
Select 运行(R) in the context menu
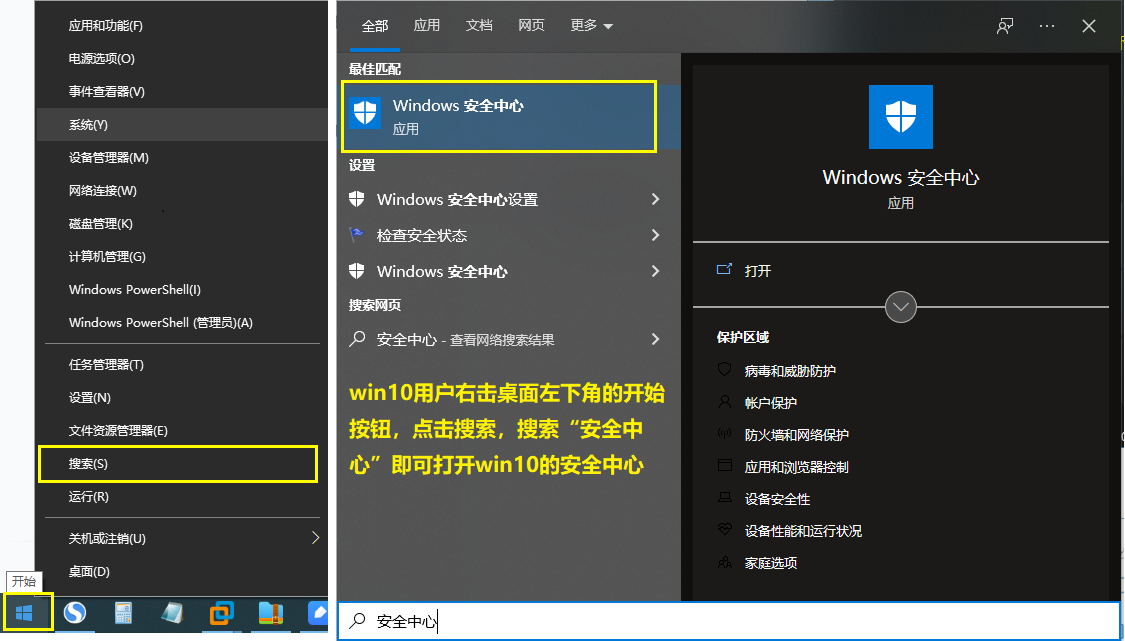[182, 497]
